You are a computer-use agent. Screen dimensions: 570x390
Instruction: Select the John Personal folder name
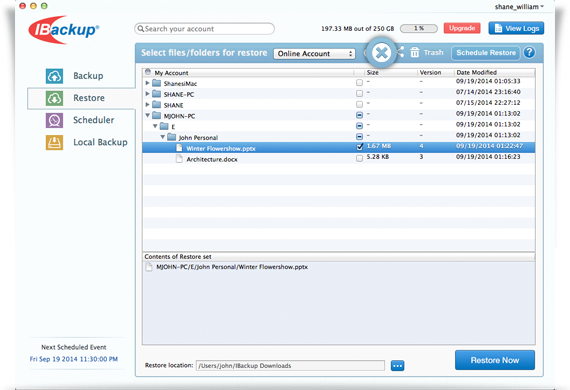(198, 138)
